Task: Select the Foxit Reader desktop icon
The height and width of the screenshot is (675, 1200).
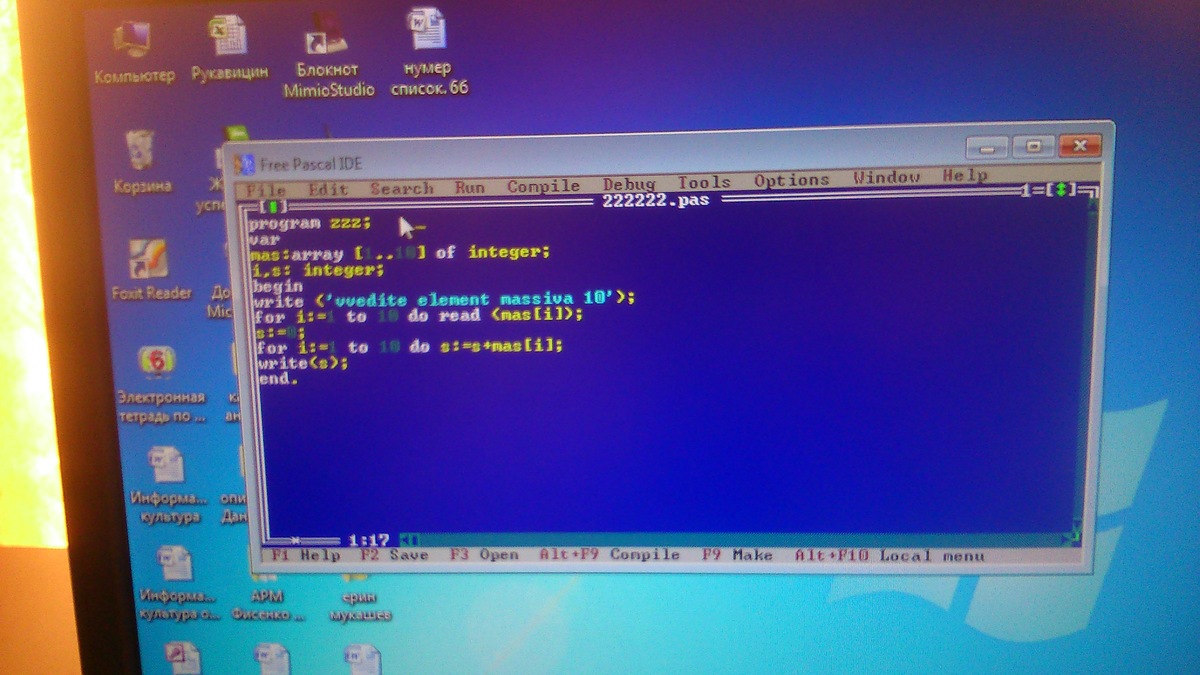Action: 151,270
